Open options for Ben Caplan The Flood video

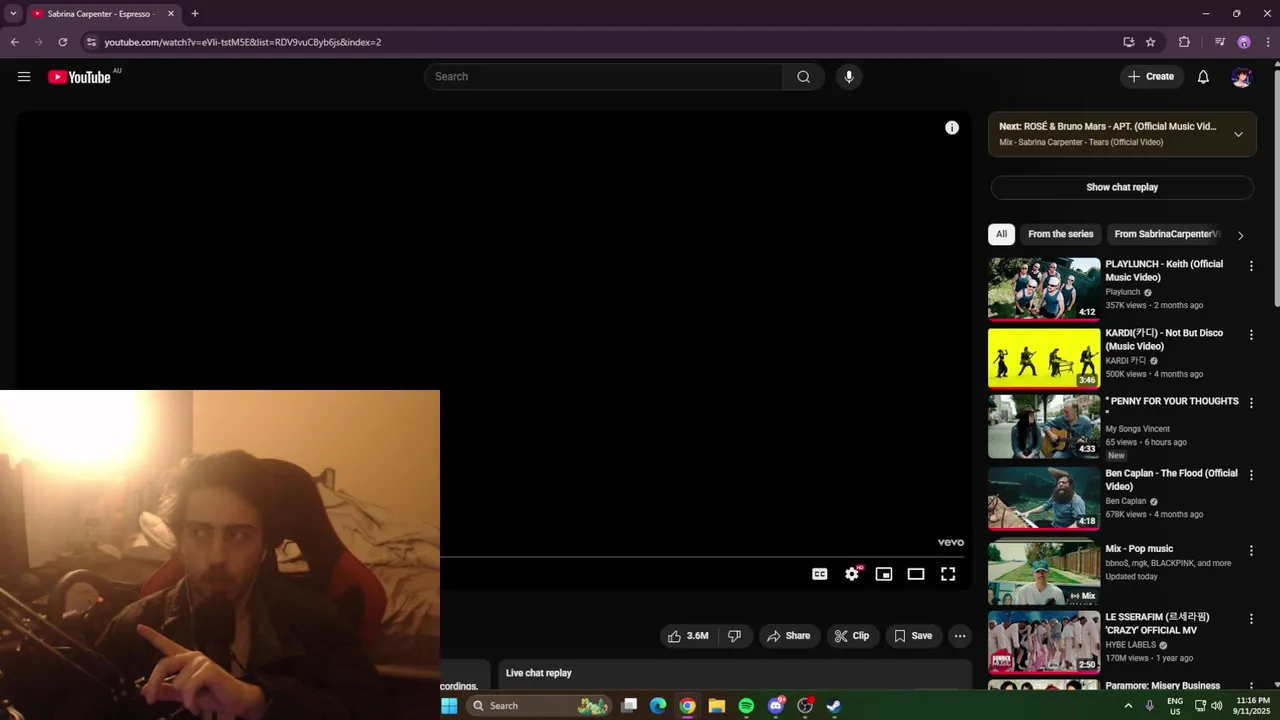pos(1251,475)
